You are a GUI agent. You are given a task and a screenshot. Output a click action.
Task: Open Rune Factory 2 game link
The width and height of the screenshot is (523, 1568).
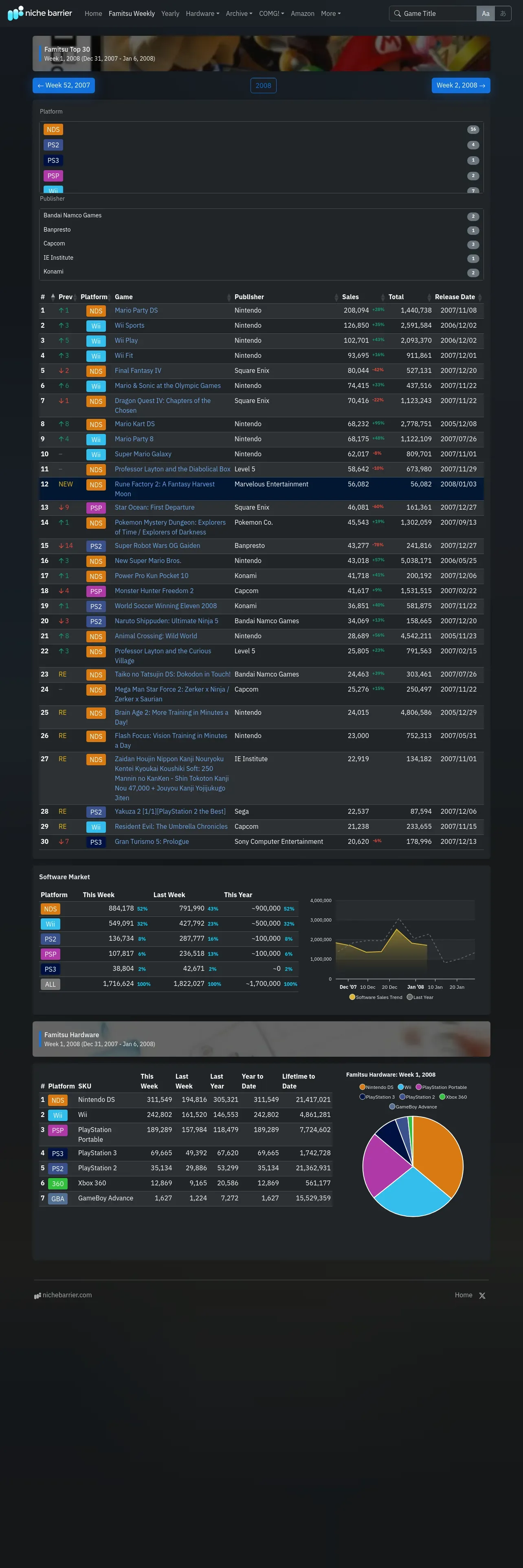coord(165,489)
